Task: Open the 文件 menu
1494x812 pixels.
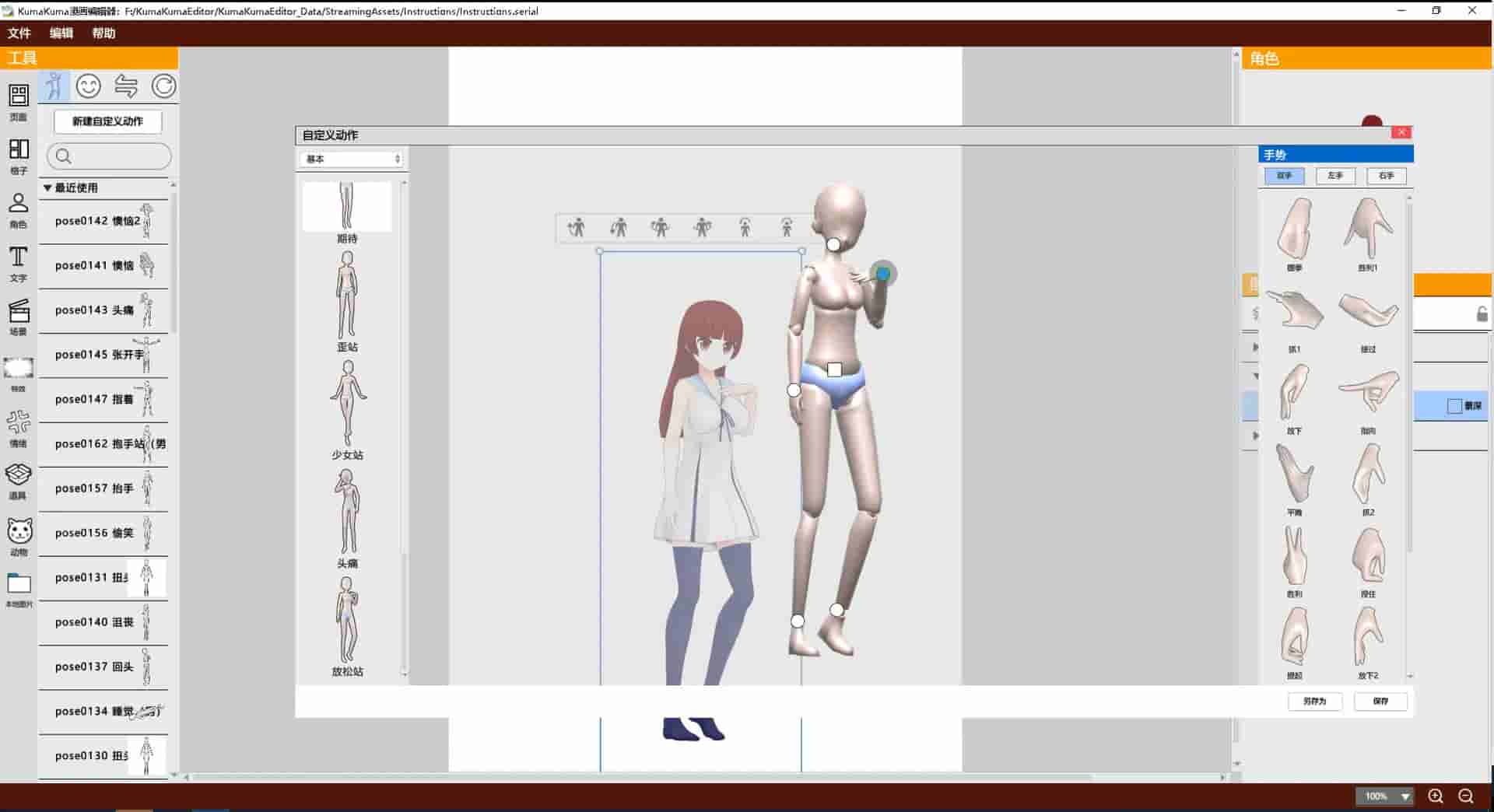Action: coord(19,33)
